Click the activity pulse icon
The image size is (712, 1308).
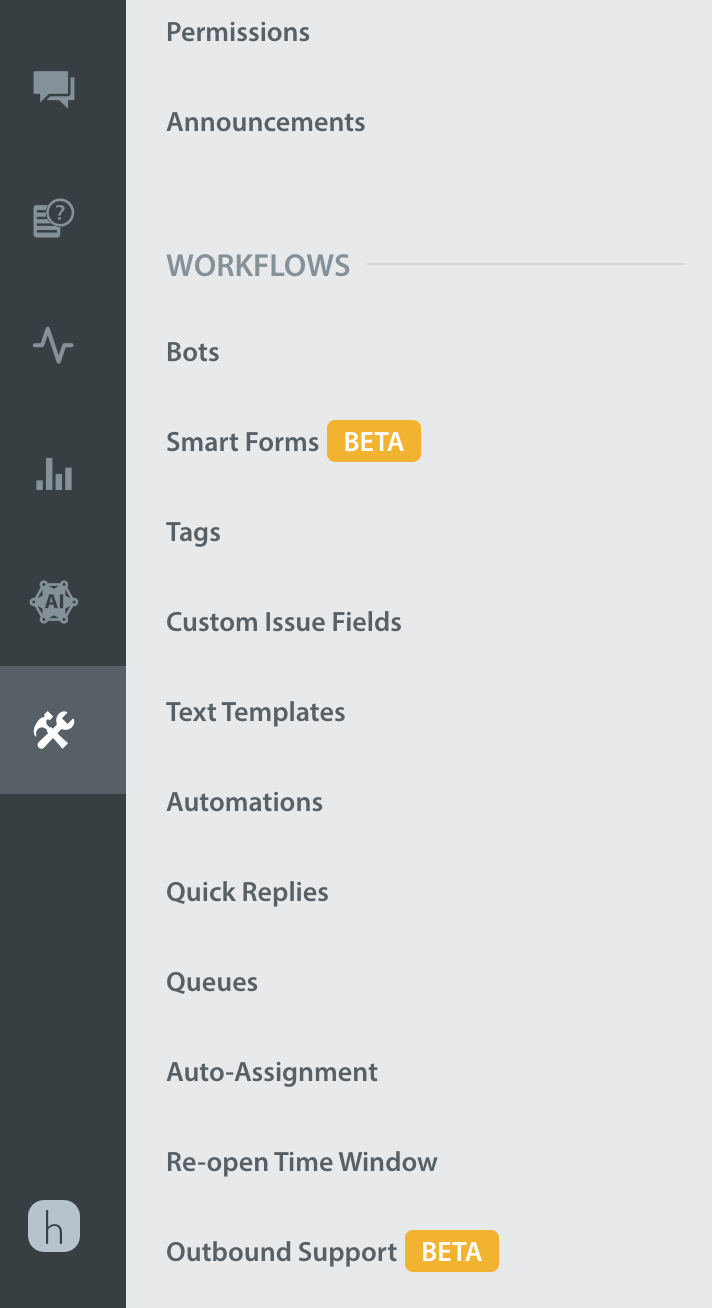[x=53, y=346]
